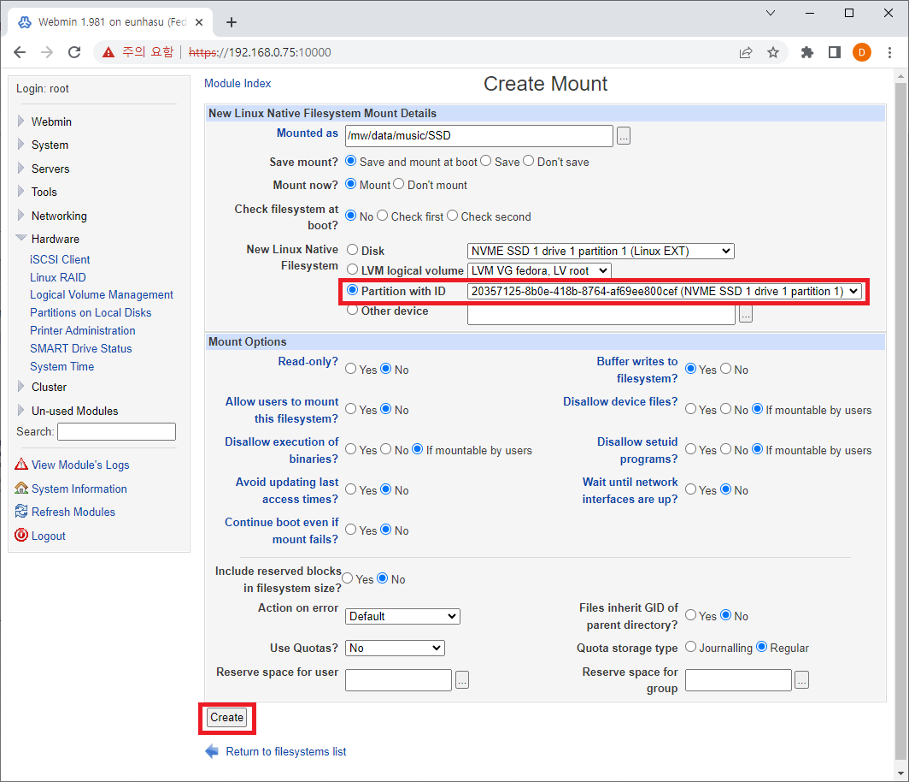
Task: Click the Refresh Modules icon
Action: [x=22, y=512]
